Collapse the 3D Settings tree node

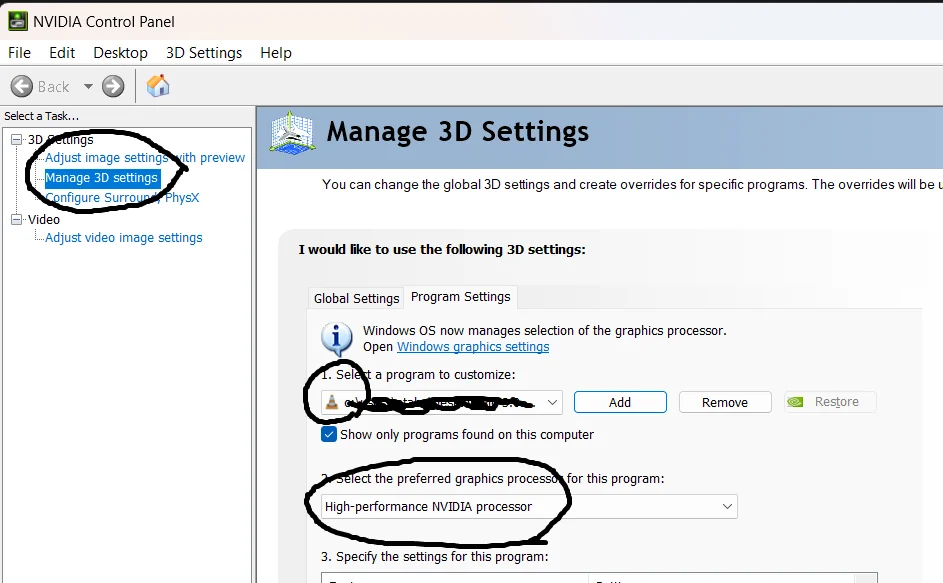(16, 140)
